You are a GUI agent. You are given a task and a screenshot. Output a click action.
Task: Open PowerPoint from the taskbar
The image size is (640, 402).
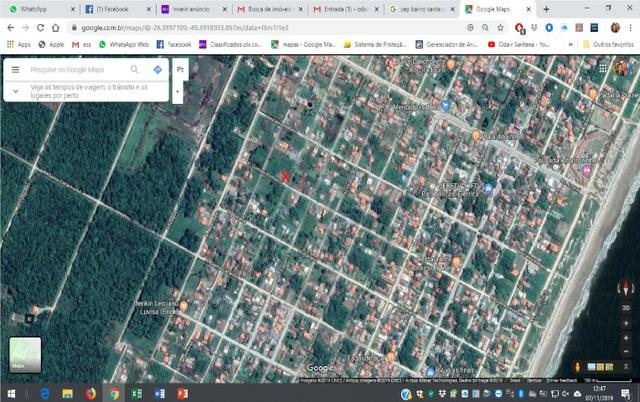pyautogui.click(x=182, y=393)
